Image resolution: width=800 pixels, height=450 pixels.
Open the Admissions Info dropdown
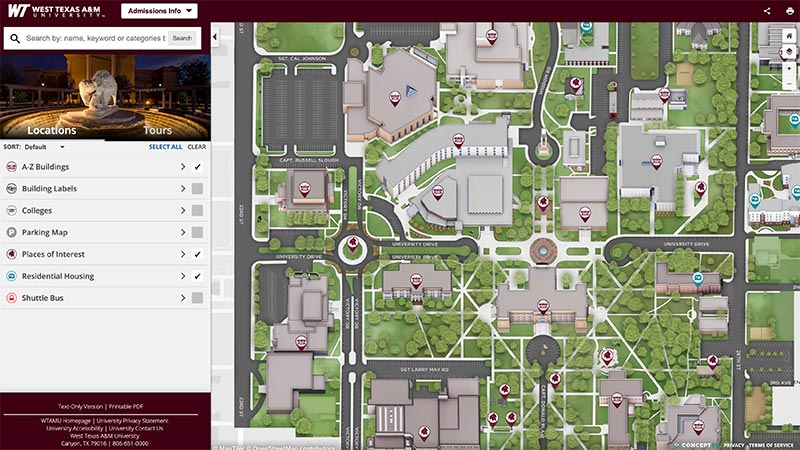tap(159, 11)
